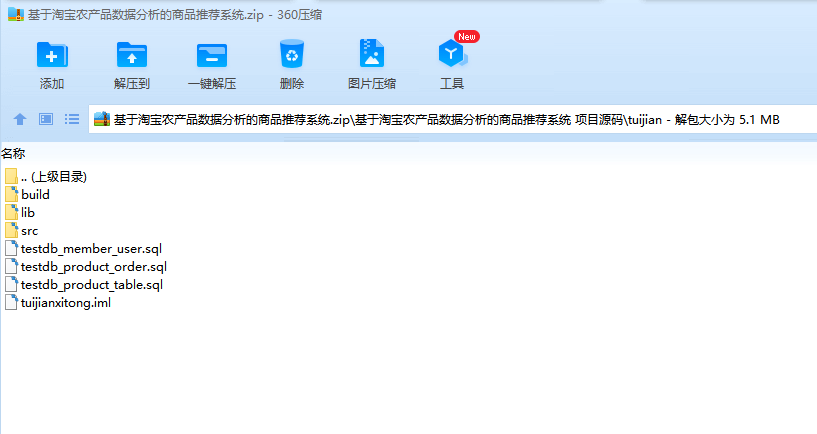Sort by the 名称 column header
Screen dimensions: 817x434
(13, 154)
